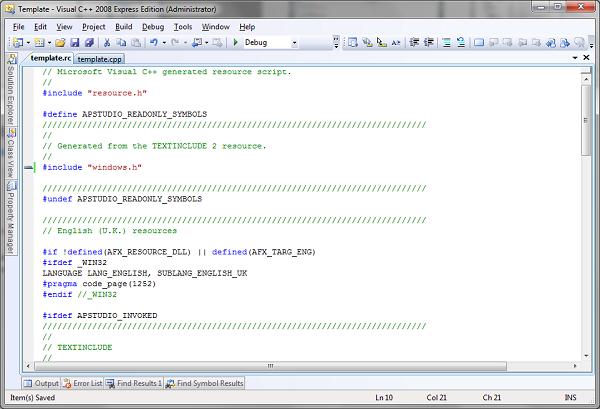The height and width of the screenshot is (409, 600).
Task: Click the Save All icon
Action: (89, 42)
